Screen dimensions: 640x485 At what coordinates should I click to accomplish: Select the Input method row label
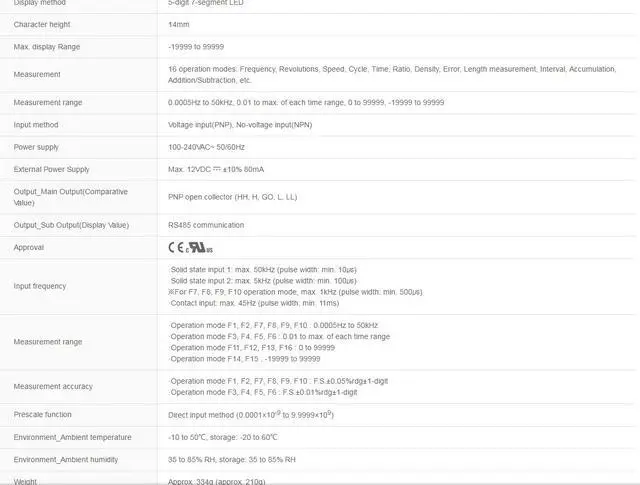click(36, 125)
